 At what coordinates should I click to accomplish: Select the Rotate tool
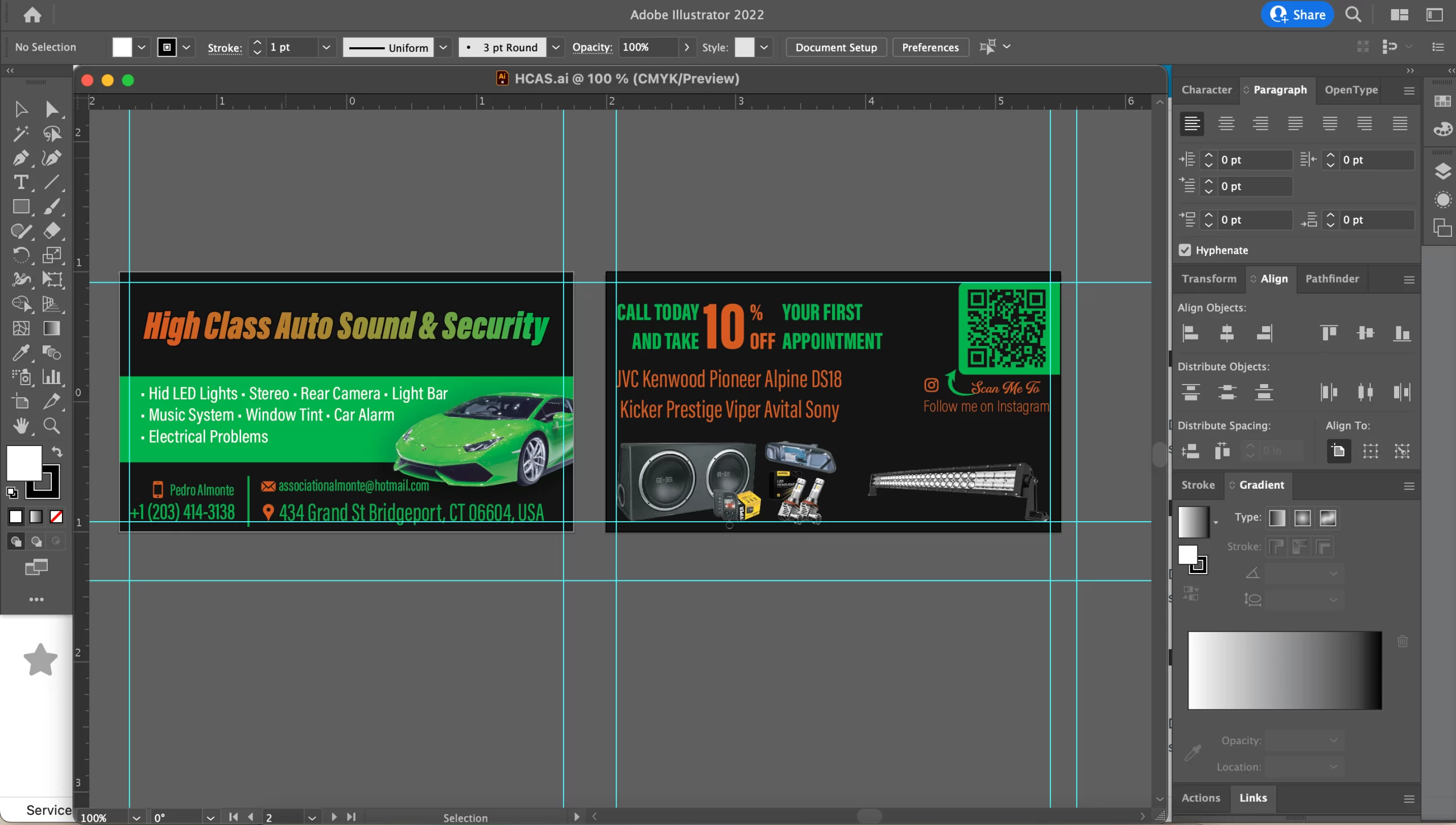pos(21,255)
